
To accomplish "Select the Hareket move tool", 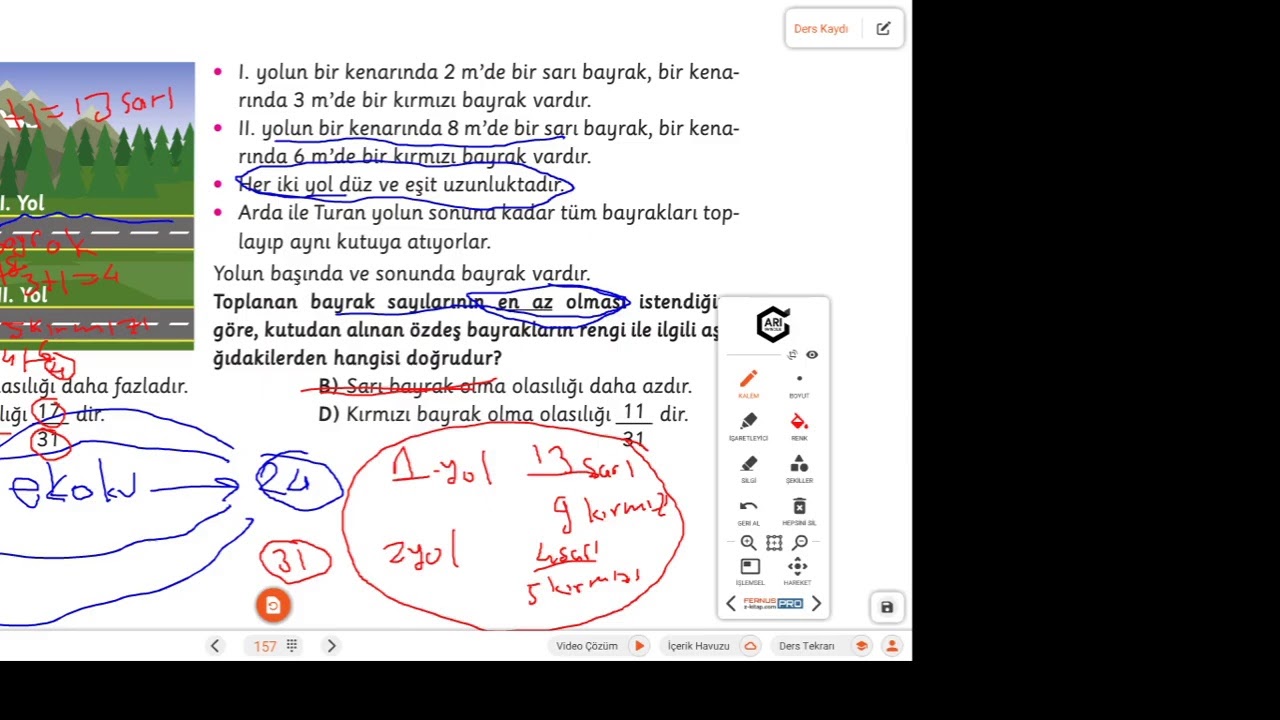I will pyautogui.click(x=797, y=571).
